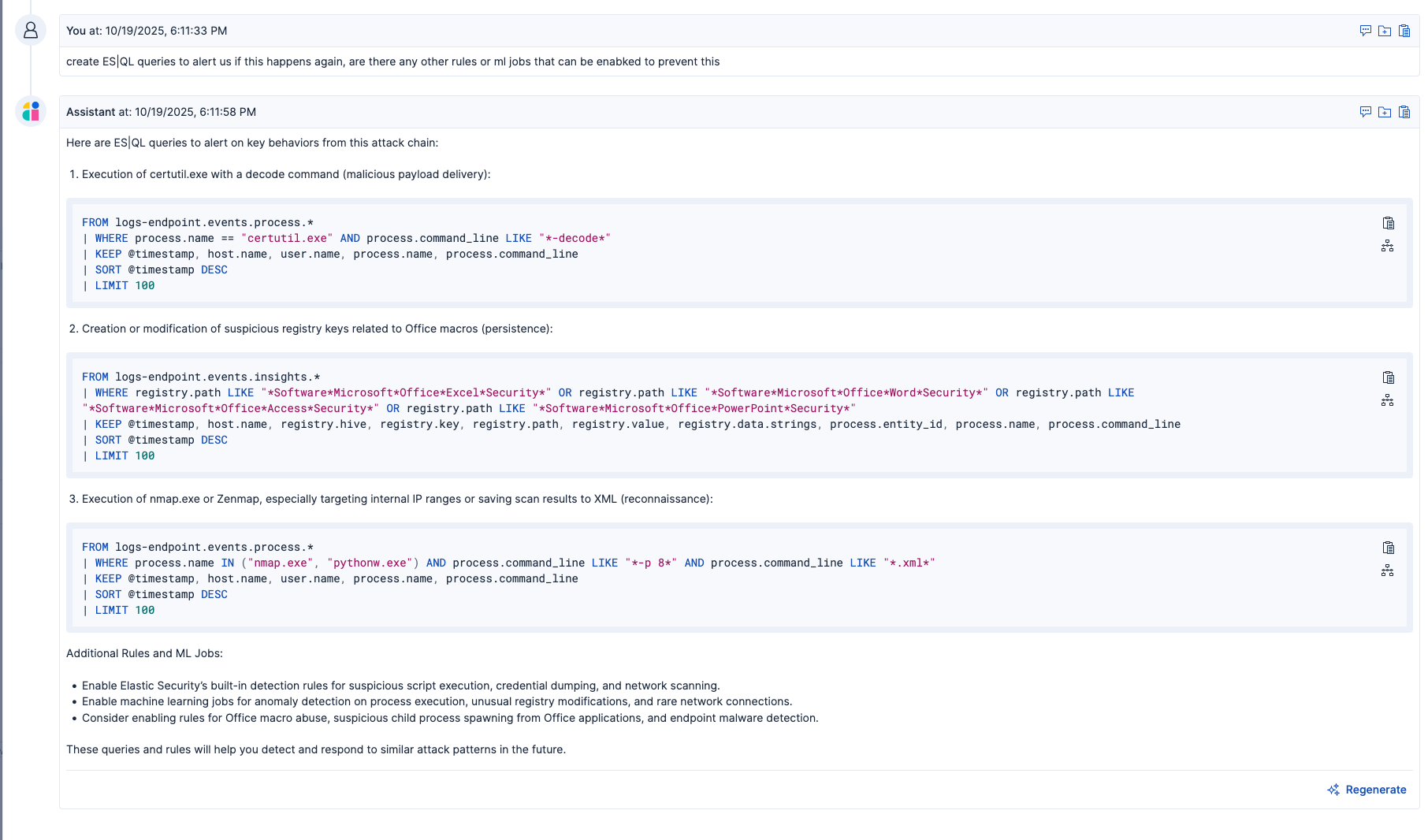Screen dimensions: 1428x840
Task: Click the 'Additional Rules and ML Jobs' heading
Action: click(144, 653)
